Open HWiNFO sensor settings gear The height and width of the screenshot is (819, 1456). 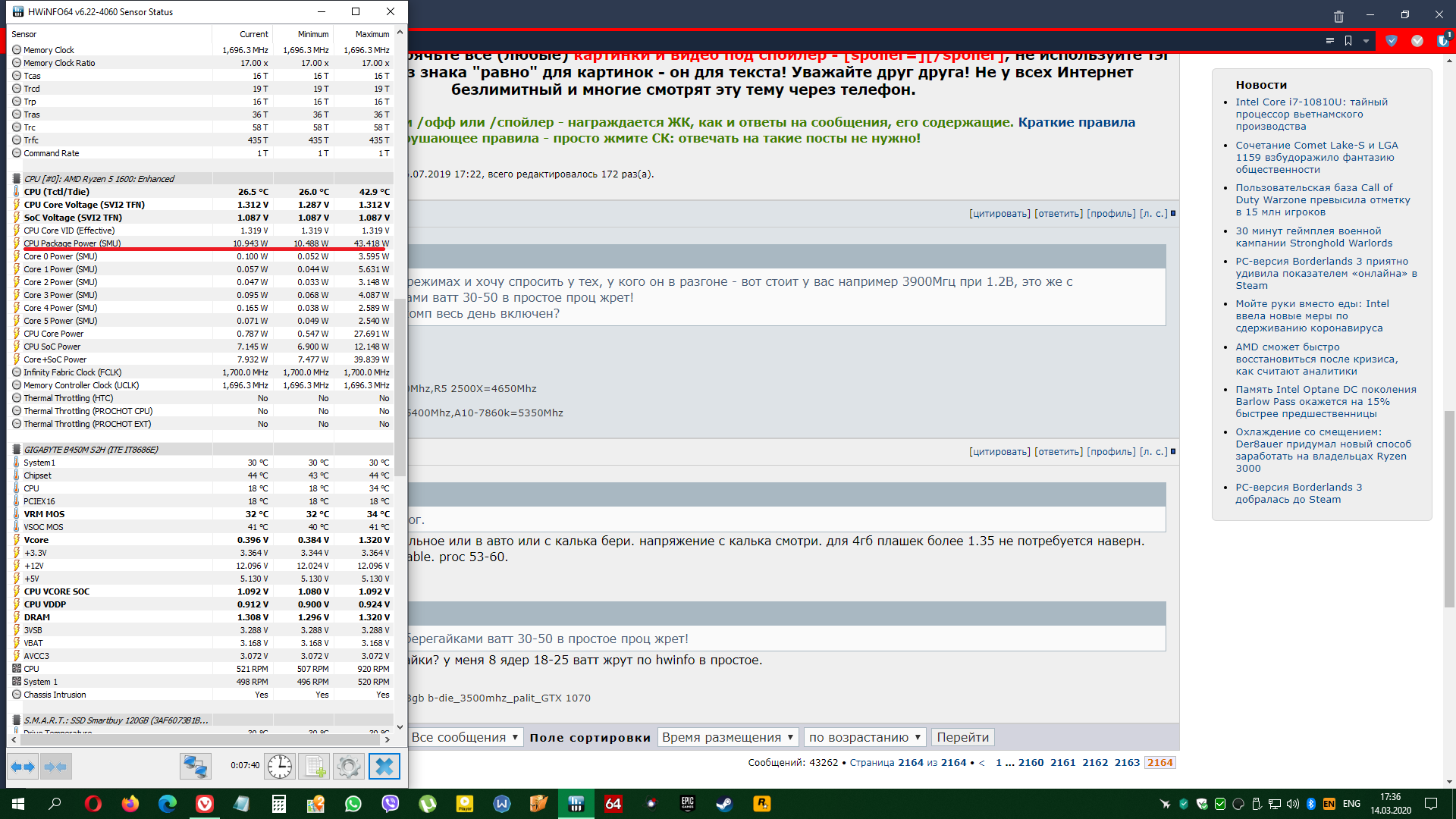point(349,767)
